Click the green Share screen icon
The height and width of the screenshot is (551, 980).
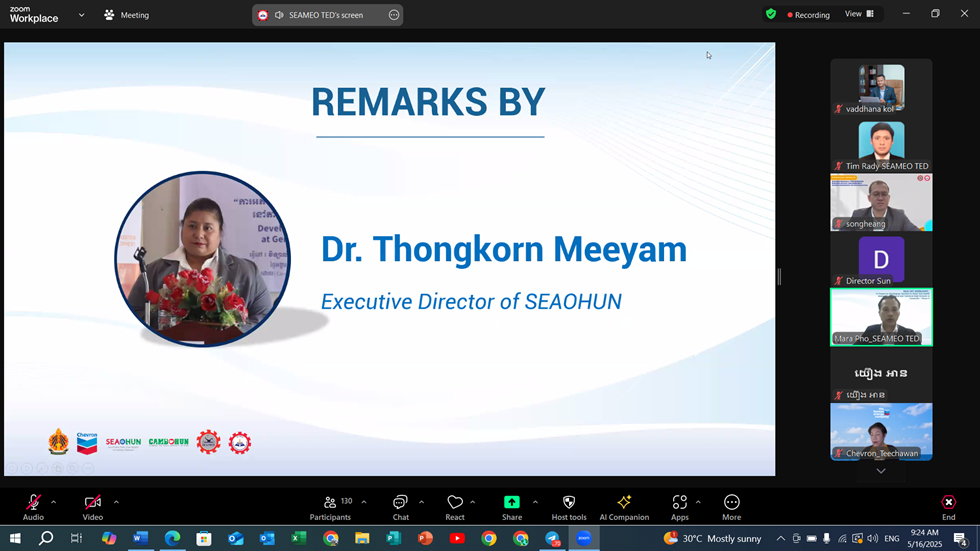(512, 502)
